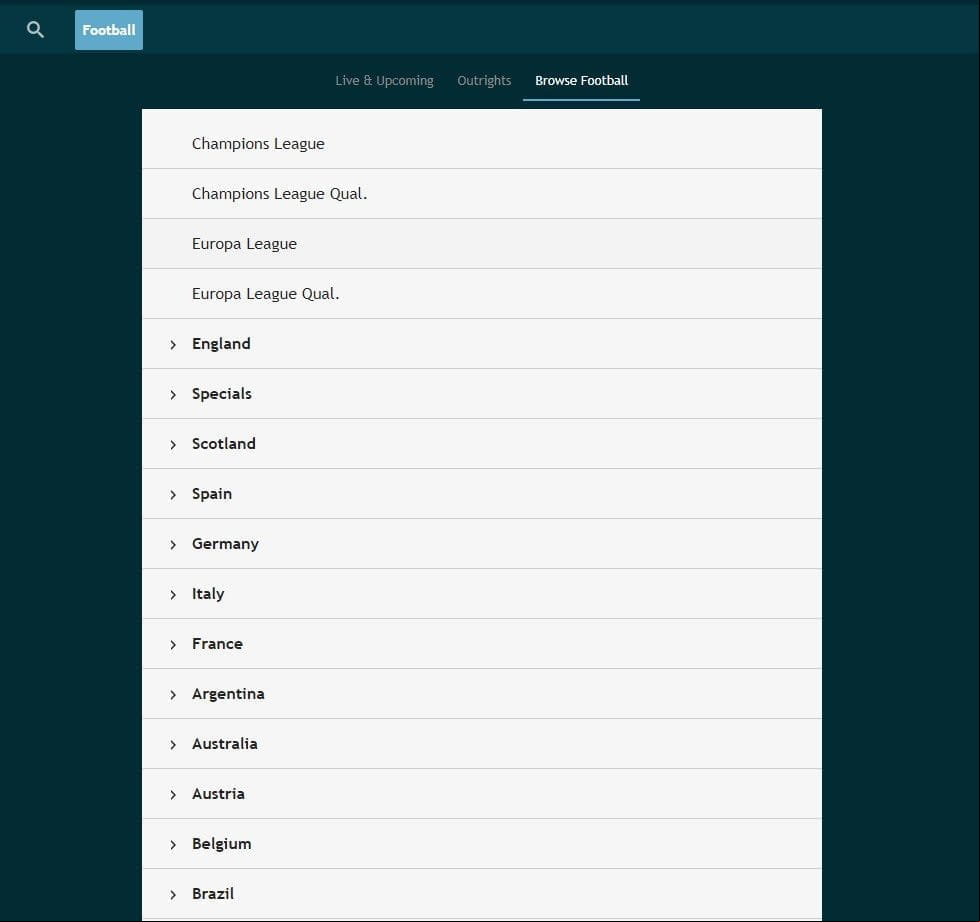This screenshot has width=980, height=922.
Task: Open Europa League Qual. row
Action: coord(482,294)
